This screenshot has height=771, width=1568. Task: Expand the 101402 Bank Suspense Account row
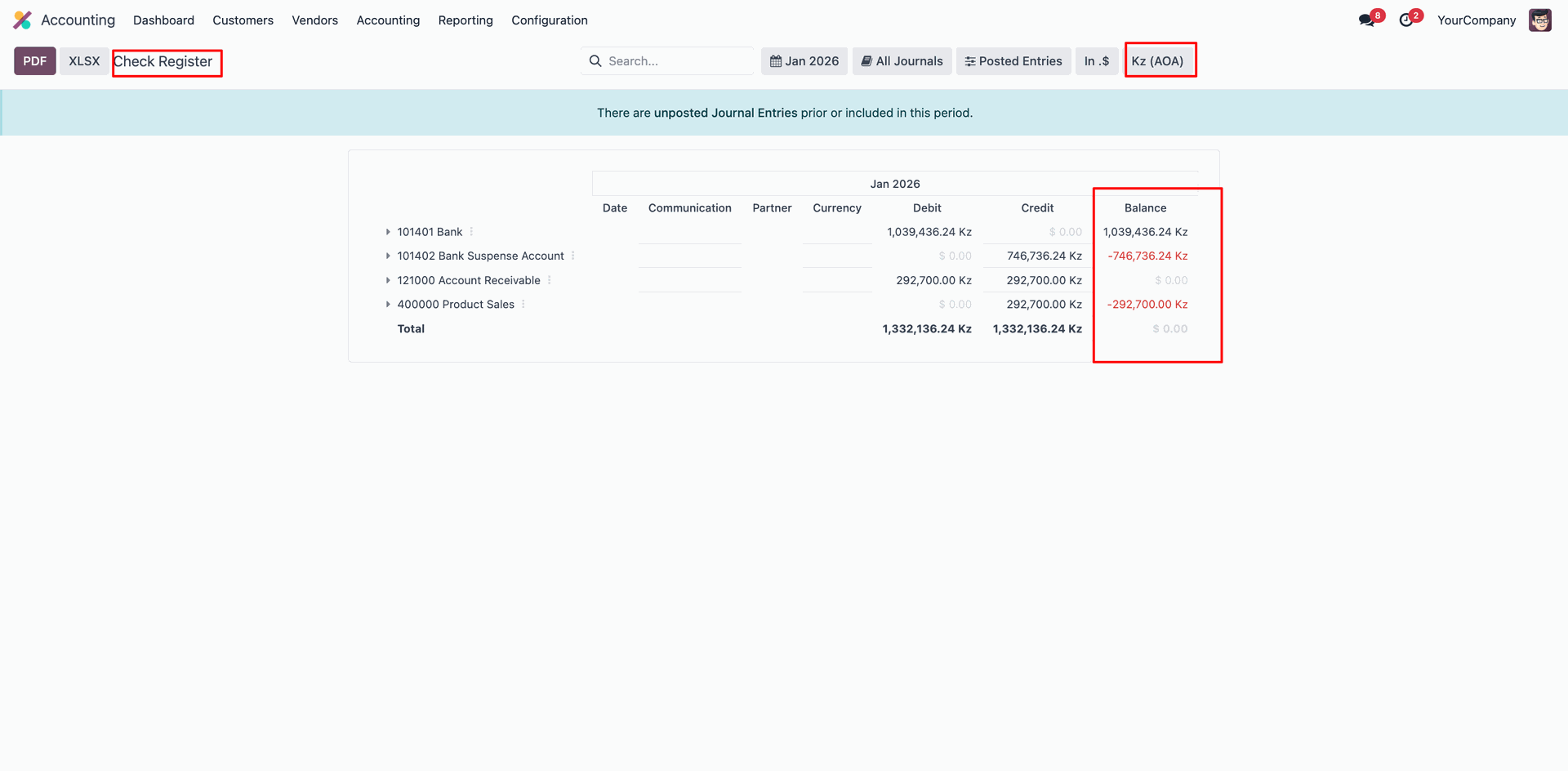tap(388, 256)
